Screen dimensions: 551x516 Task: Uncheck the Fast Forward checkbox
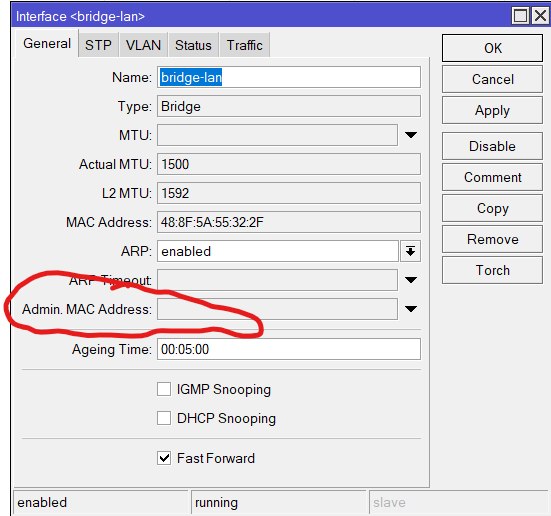[x=164, y=458]
